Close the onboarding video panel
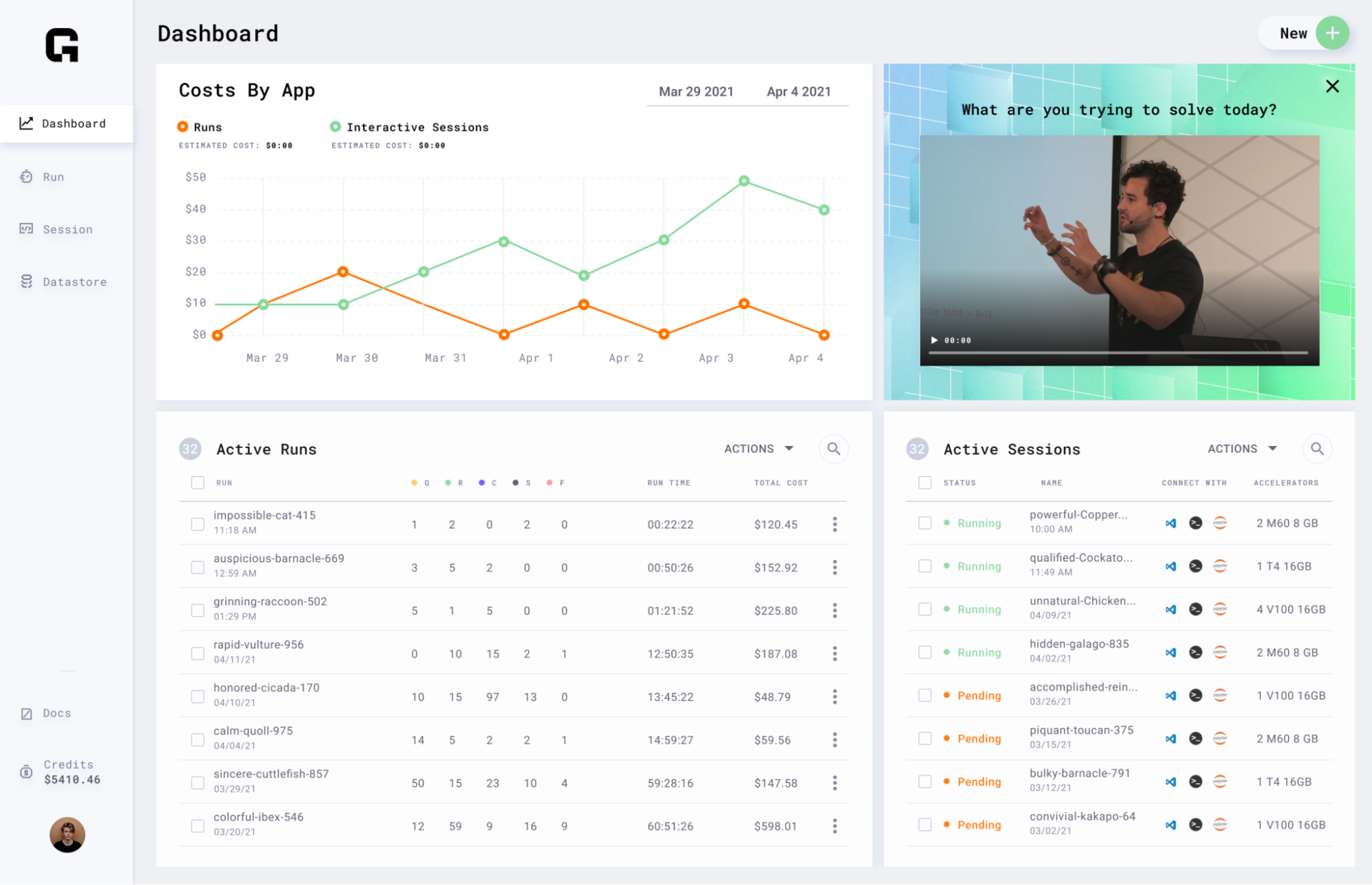This screenshot has height=885, width=1372. point(1332,86)
